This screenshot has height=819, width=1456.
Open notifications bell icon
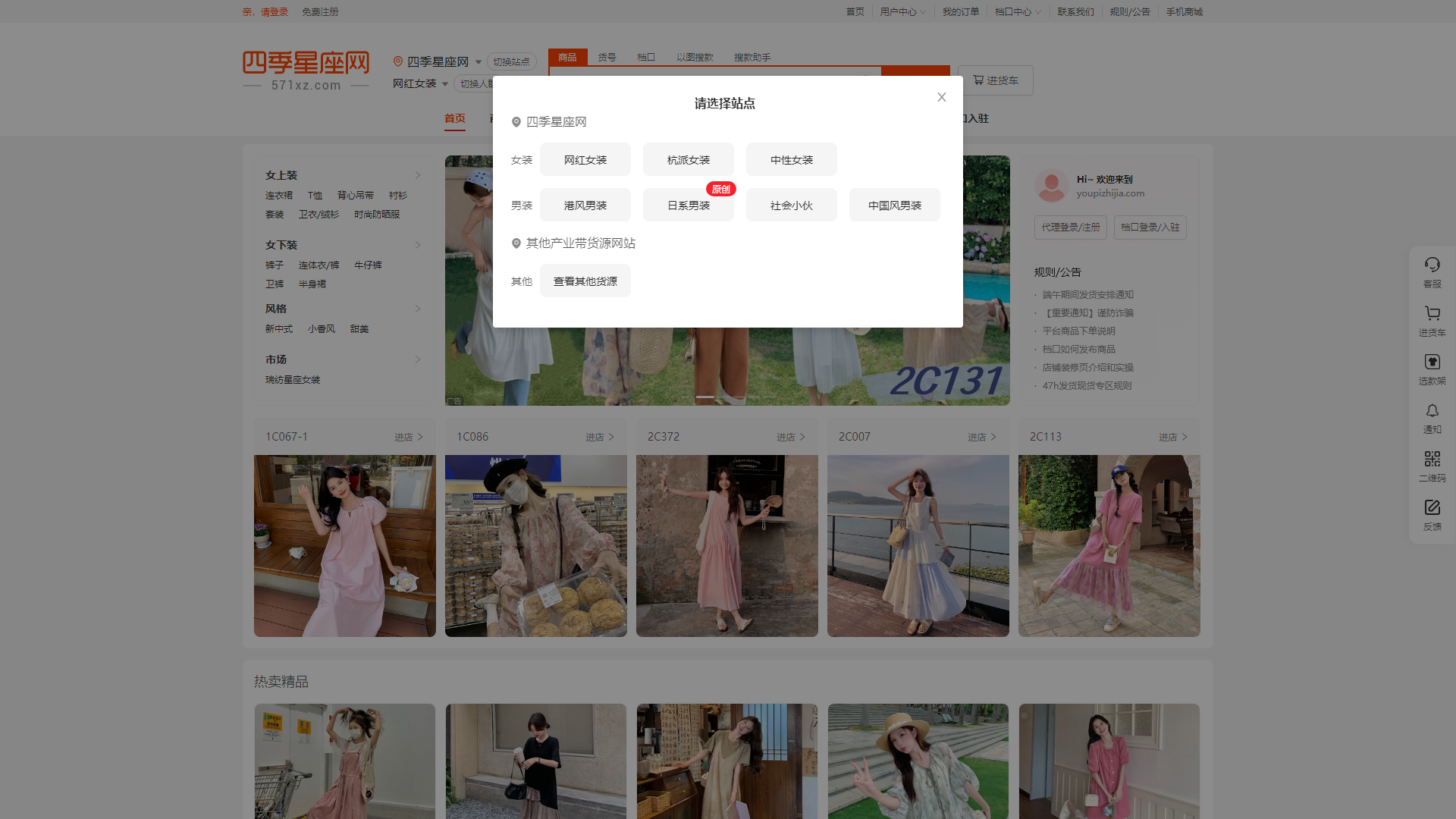click(x=1432, y=410)
